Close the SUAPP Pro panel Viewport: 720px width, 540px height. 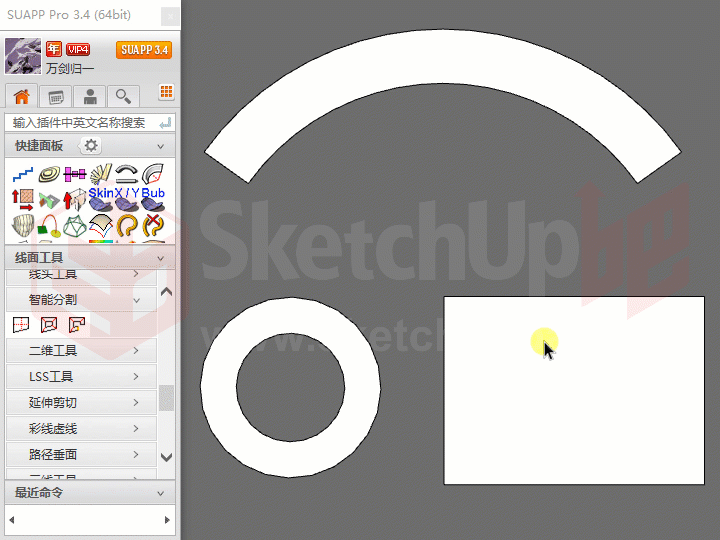(x=170, y=17)
